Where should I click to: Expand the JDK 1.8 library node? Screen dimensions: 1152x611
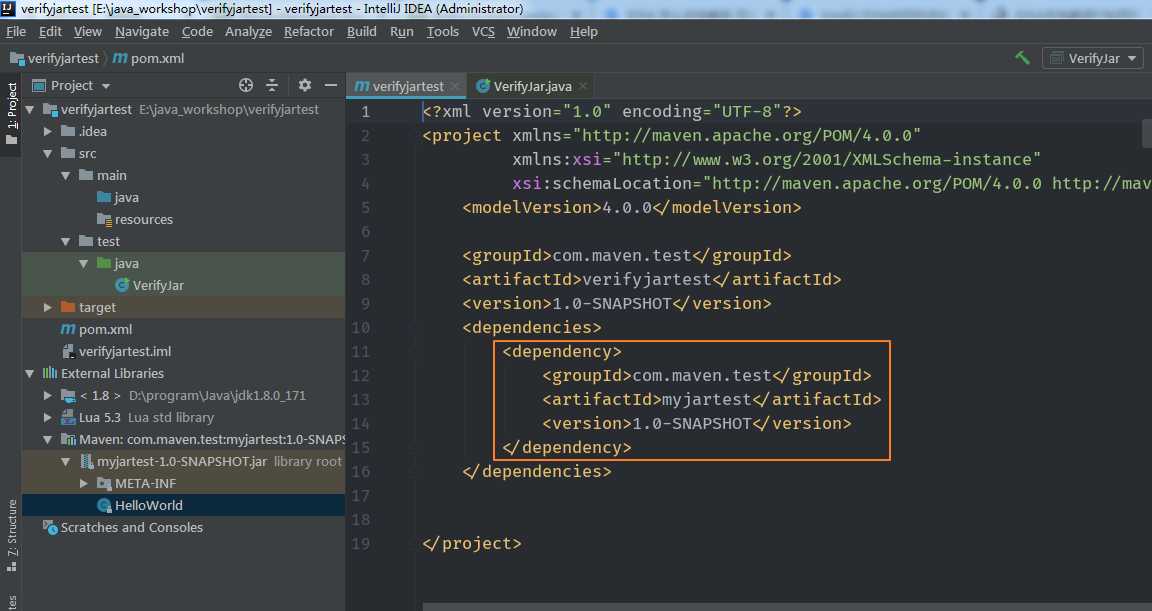(48, 396)
